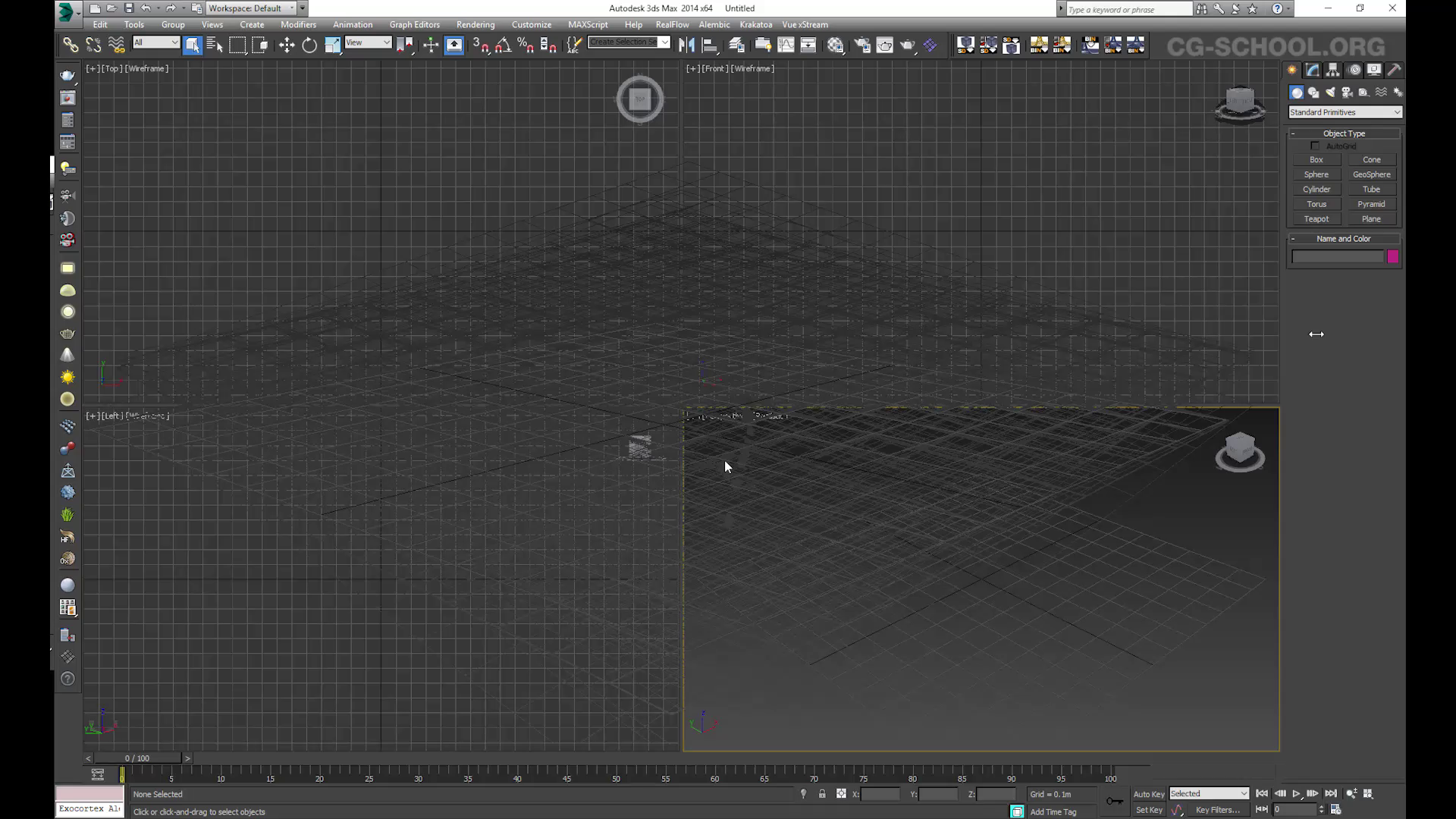This screenshot has height=819, width=1456.
Task: Select the Shapes category icon
Action: click(1313, 93)
